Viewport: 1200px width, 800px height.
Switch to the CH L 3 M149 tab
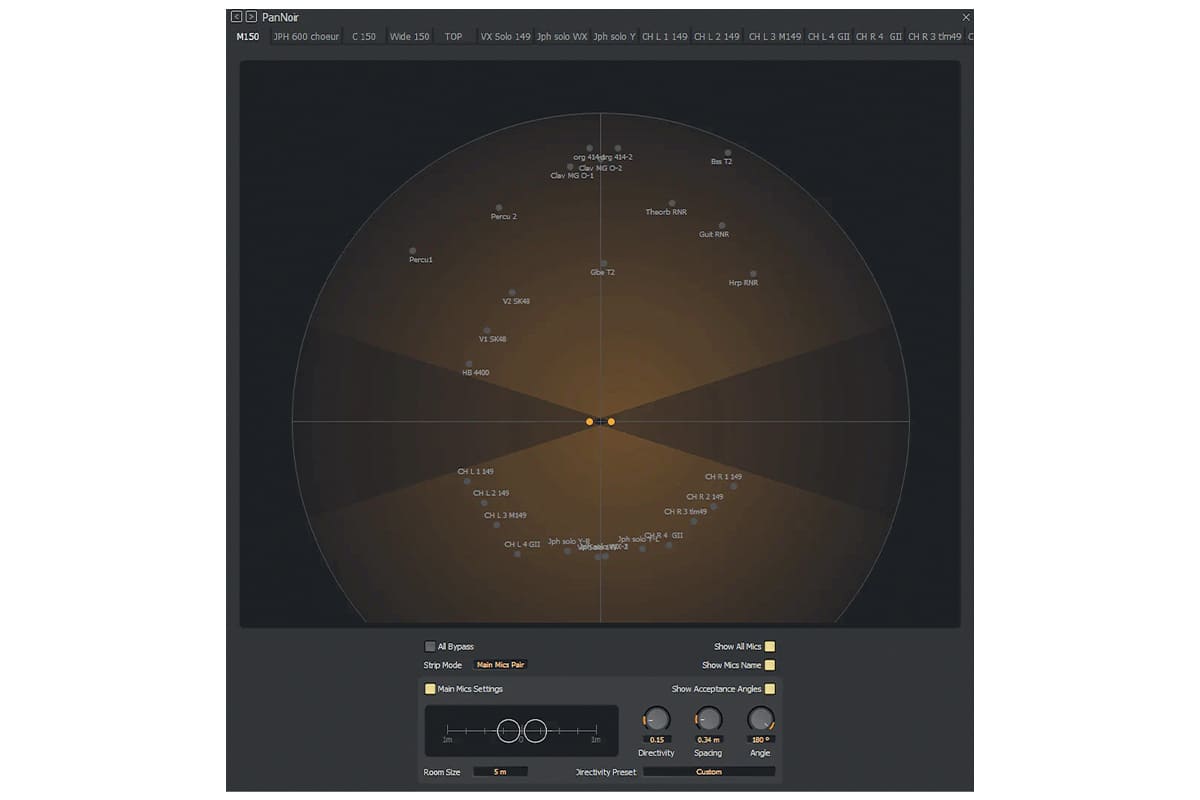point(775,37)
